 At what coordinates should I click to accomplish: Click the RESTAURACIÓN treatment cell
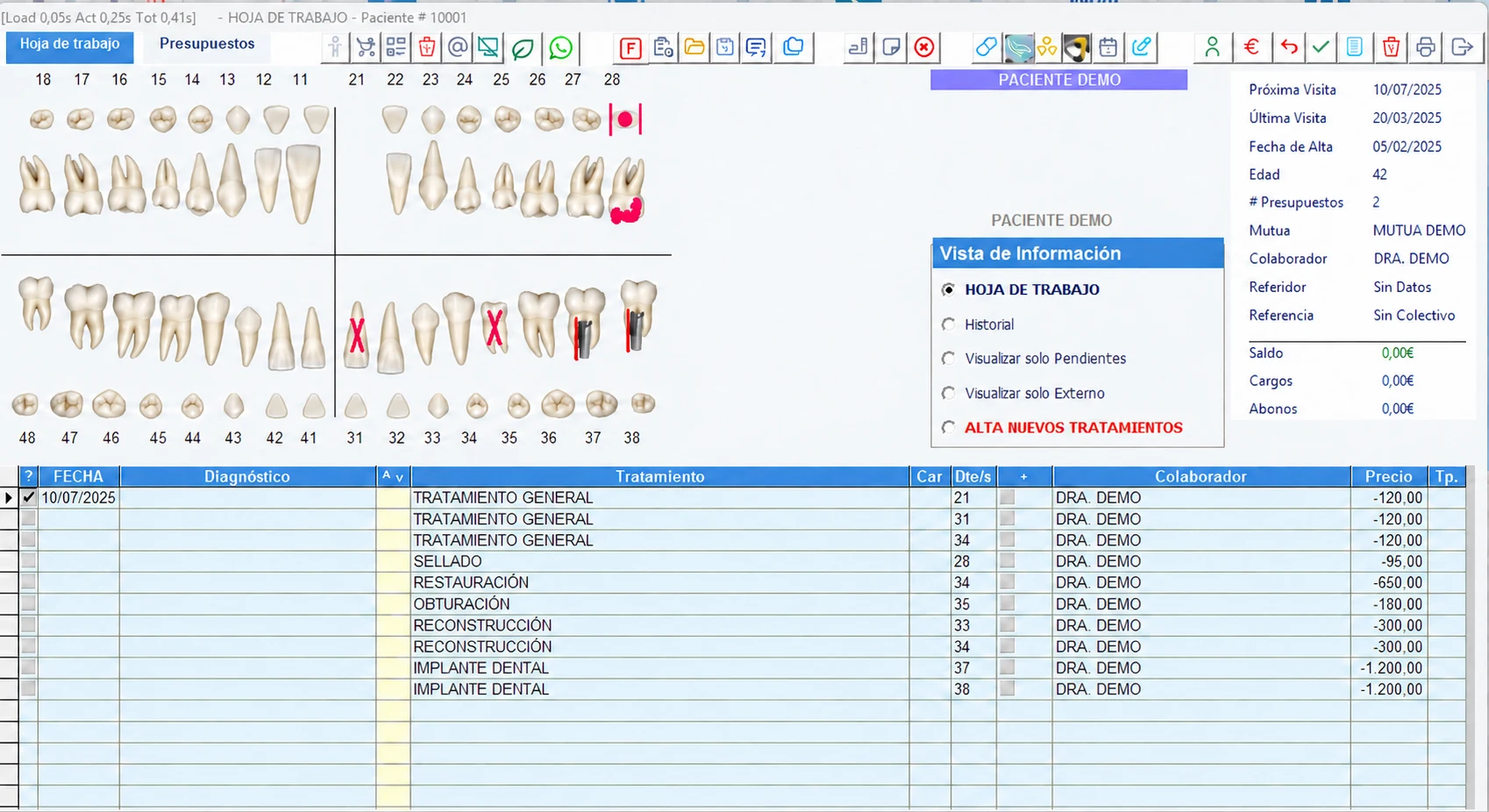click(659, 582)
